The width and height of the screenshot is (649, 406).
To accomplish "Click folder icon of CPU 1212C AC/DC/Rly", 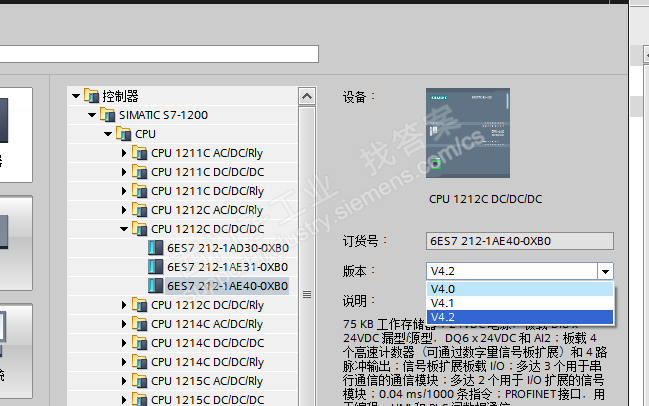I will (x=140, y=210).
